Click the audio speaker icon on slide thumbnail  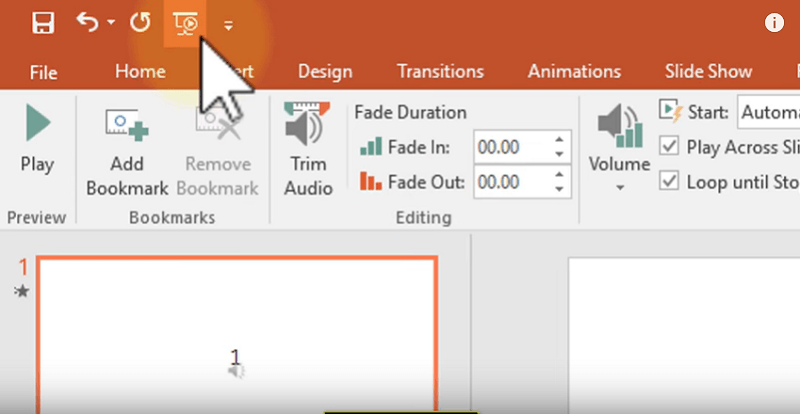235,372
